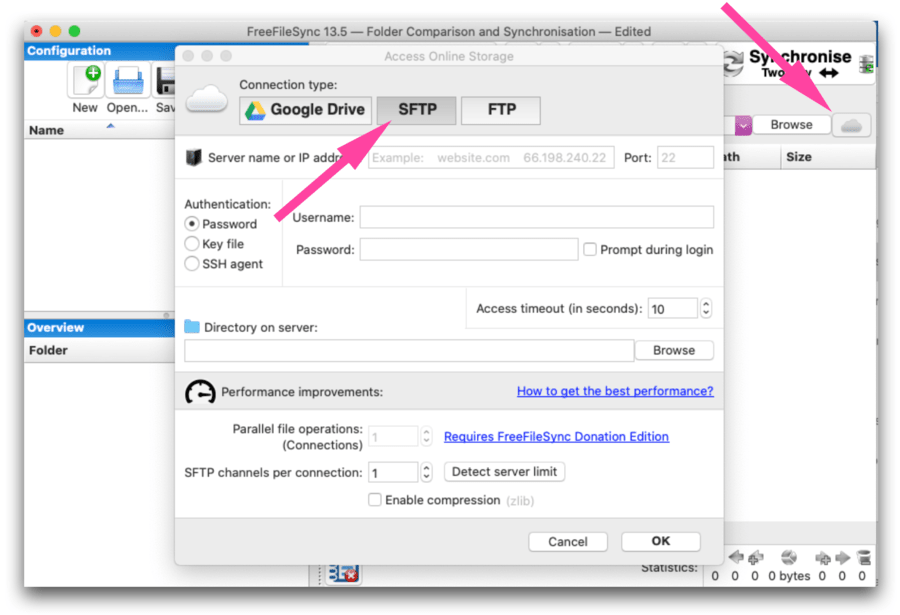Screen dimensions: 900x615
Task: Enable the Prompt during login checkbox
Action: (590, 249)
